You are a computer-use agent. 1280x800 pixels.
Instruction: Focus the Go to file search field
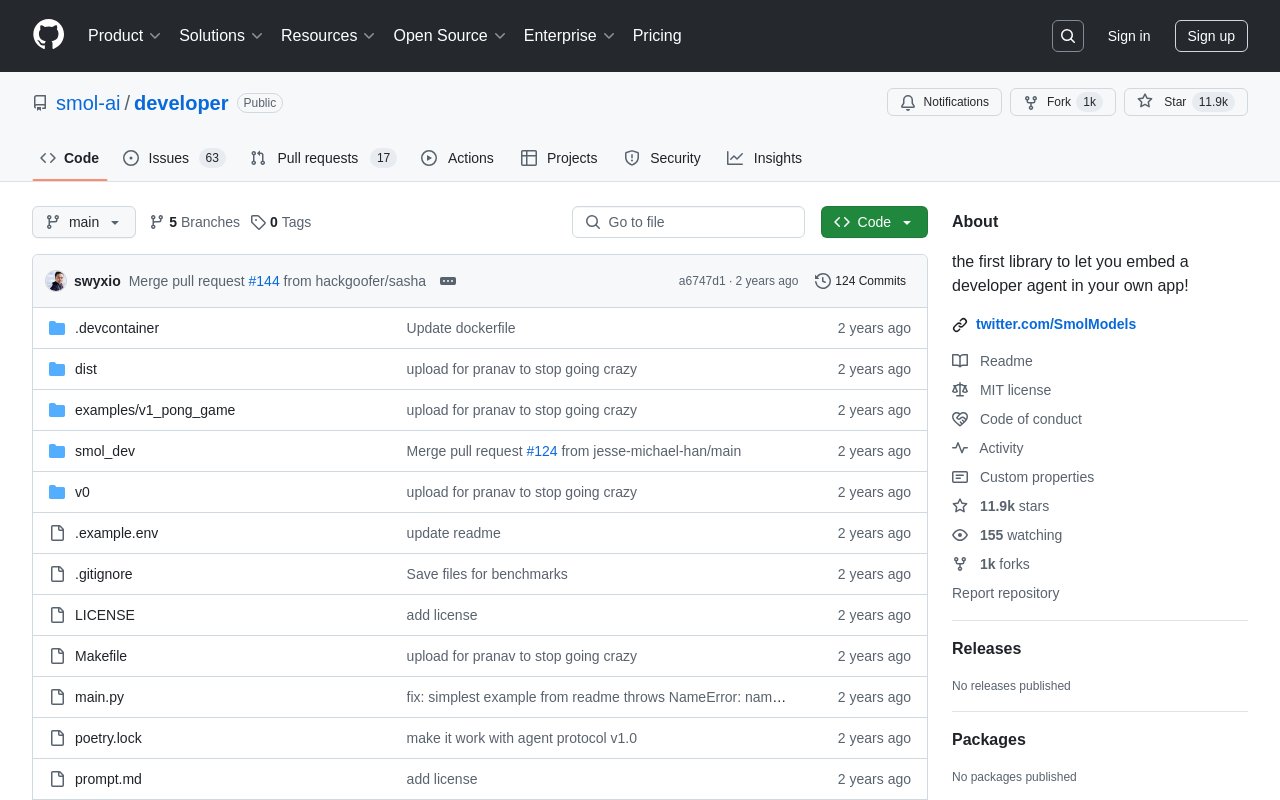coord(688,222)
